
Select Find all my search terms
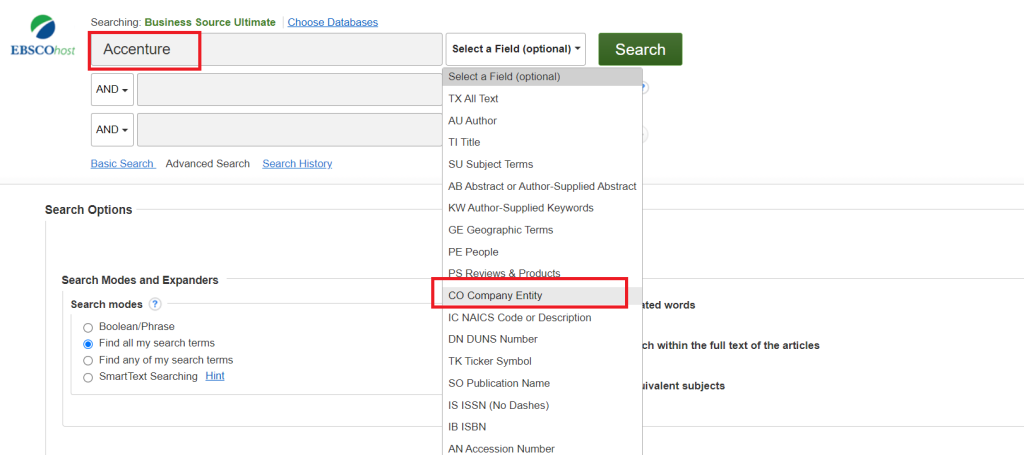(88, 343)
